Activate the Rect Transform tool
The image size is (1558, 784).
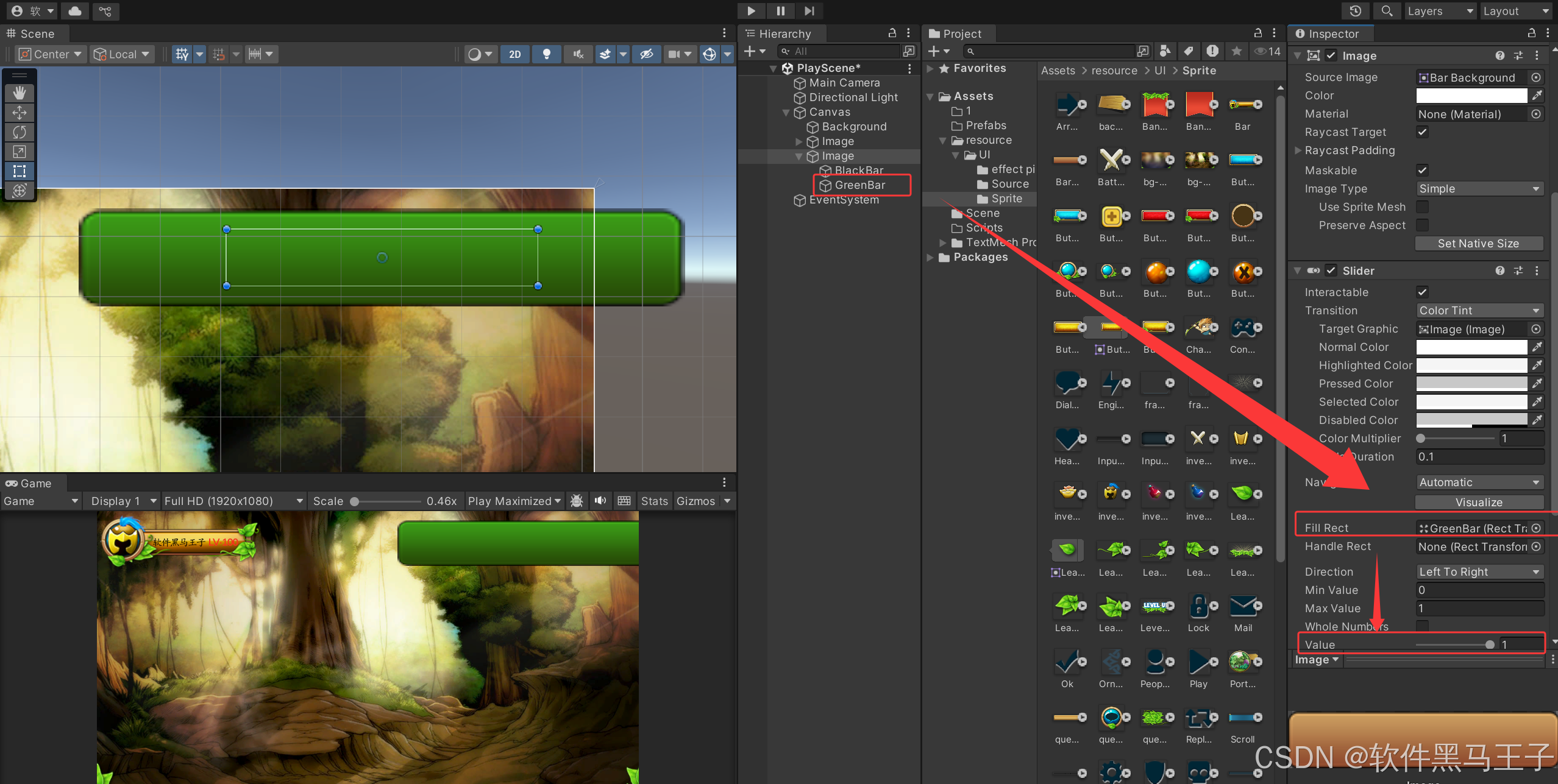tap(20, 171)
